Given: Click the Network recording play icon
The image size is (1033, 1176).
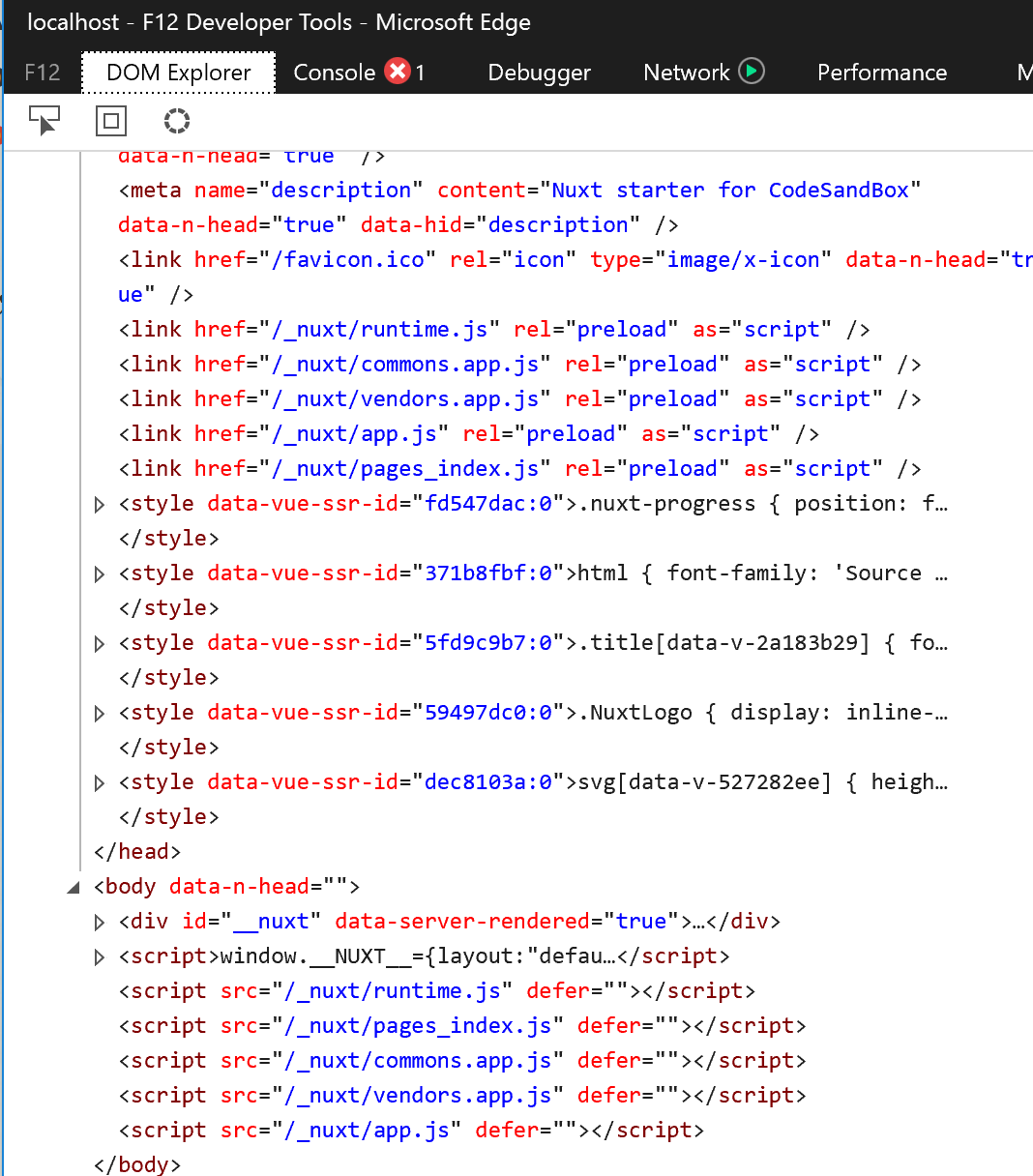Looking at the screenshot, I should (x=752, y=71).
